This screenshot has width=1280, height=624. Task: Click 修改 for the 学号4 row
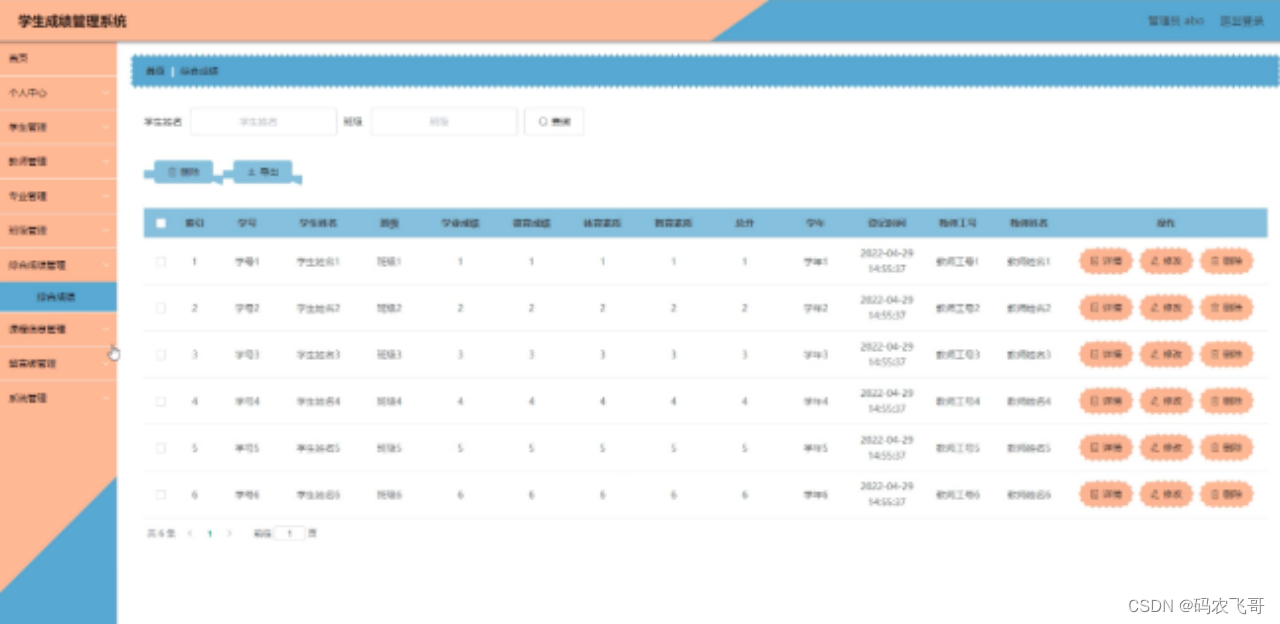(1166, 401)
